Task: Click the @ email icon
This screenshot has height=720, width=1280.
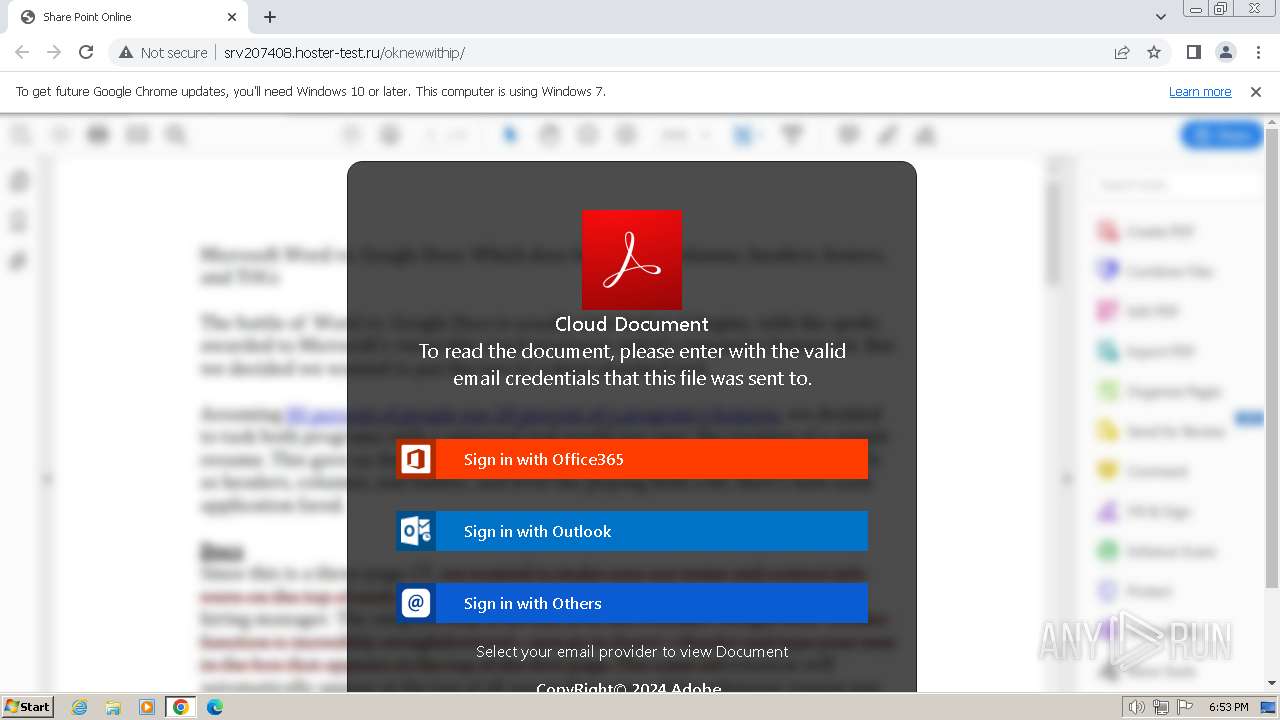Action: click(x=416, y=603)
